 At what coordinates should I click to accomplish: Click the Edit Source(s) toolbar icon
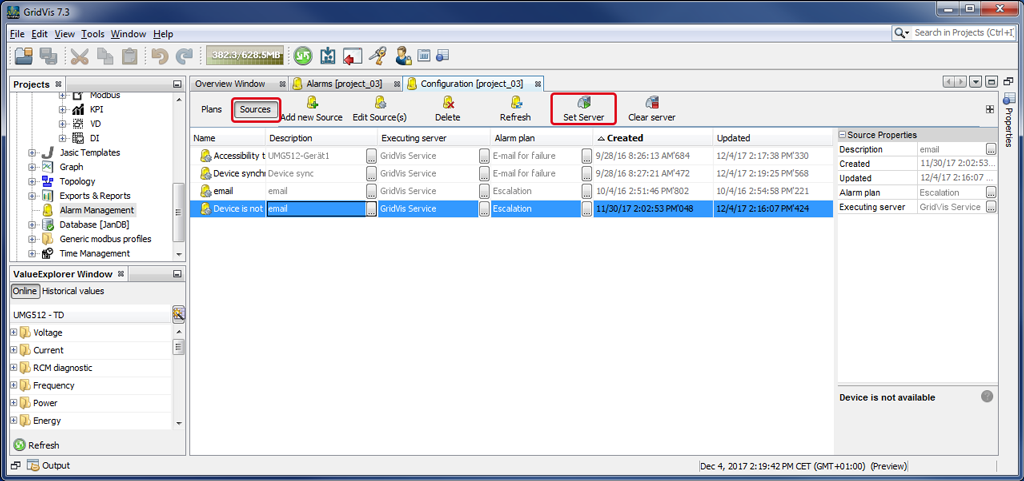(380, 102)
